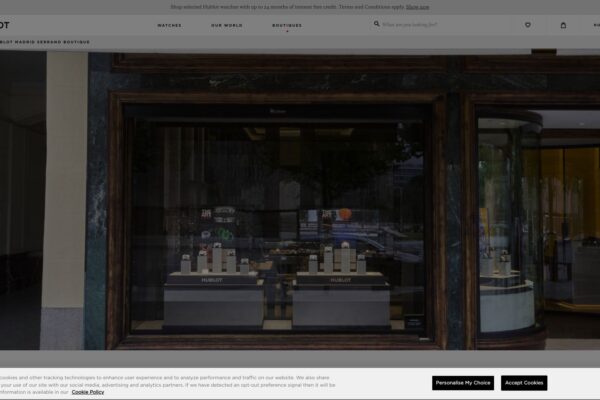The width and height of the screenshot is (600, 400).
Task: Click the search magnifier icon
Action: pos(377,24)
